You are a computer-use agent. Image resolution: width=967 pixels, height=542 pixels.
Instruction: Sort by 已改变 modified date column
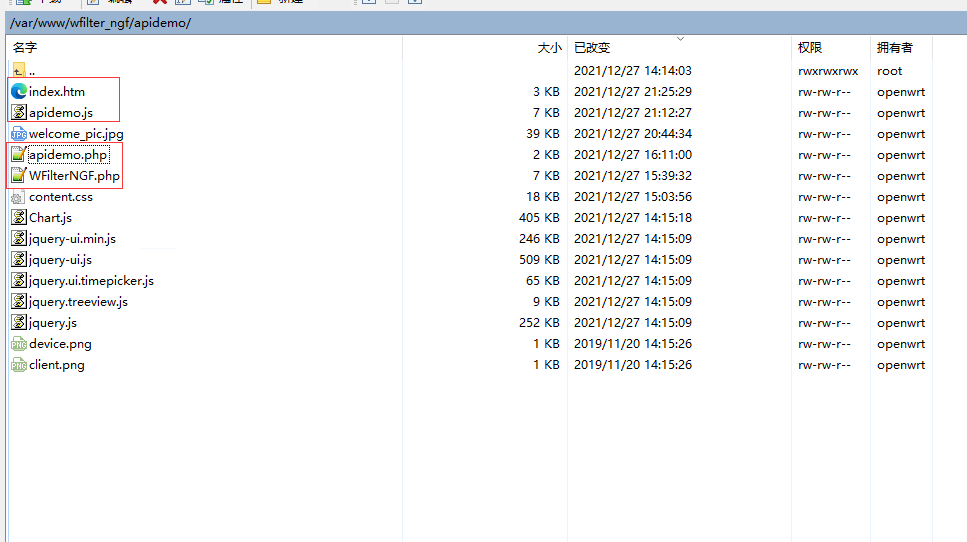click(x=592, y=47)
